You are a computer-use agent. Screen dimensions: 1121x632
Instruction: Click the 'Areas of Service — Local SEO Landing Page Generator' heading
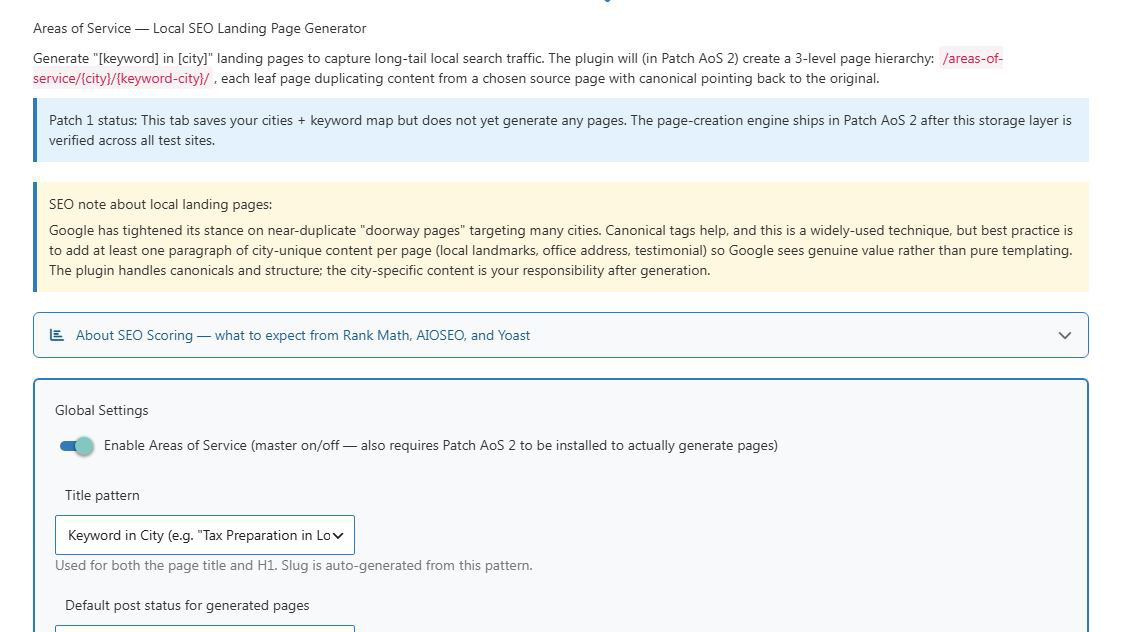[x=199, y=29]
